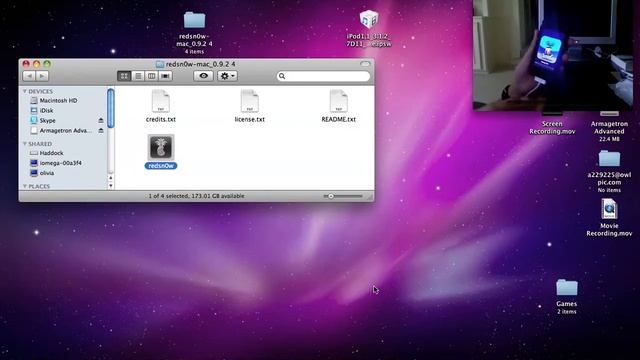Switch to list view

click(x=138, y=76)
